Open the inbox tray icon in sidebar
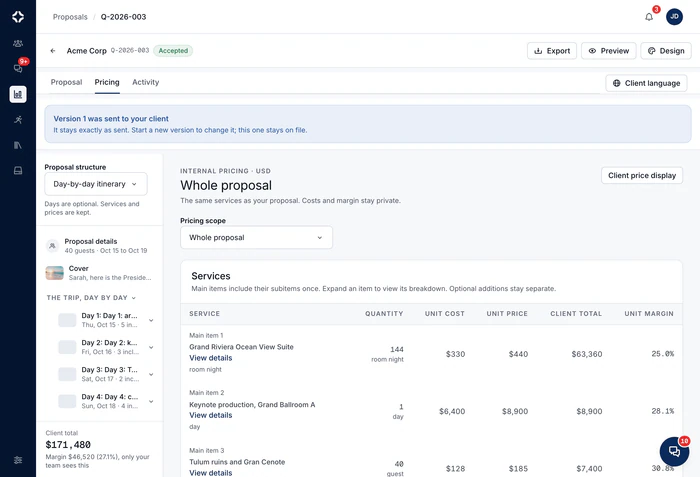The height and width of the screenshot is (477, 700). coord(18,171)
